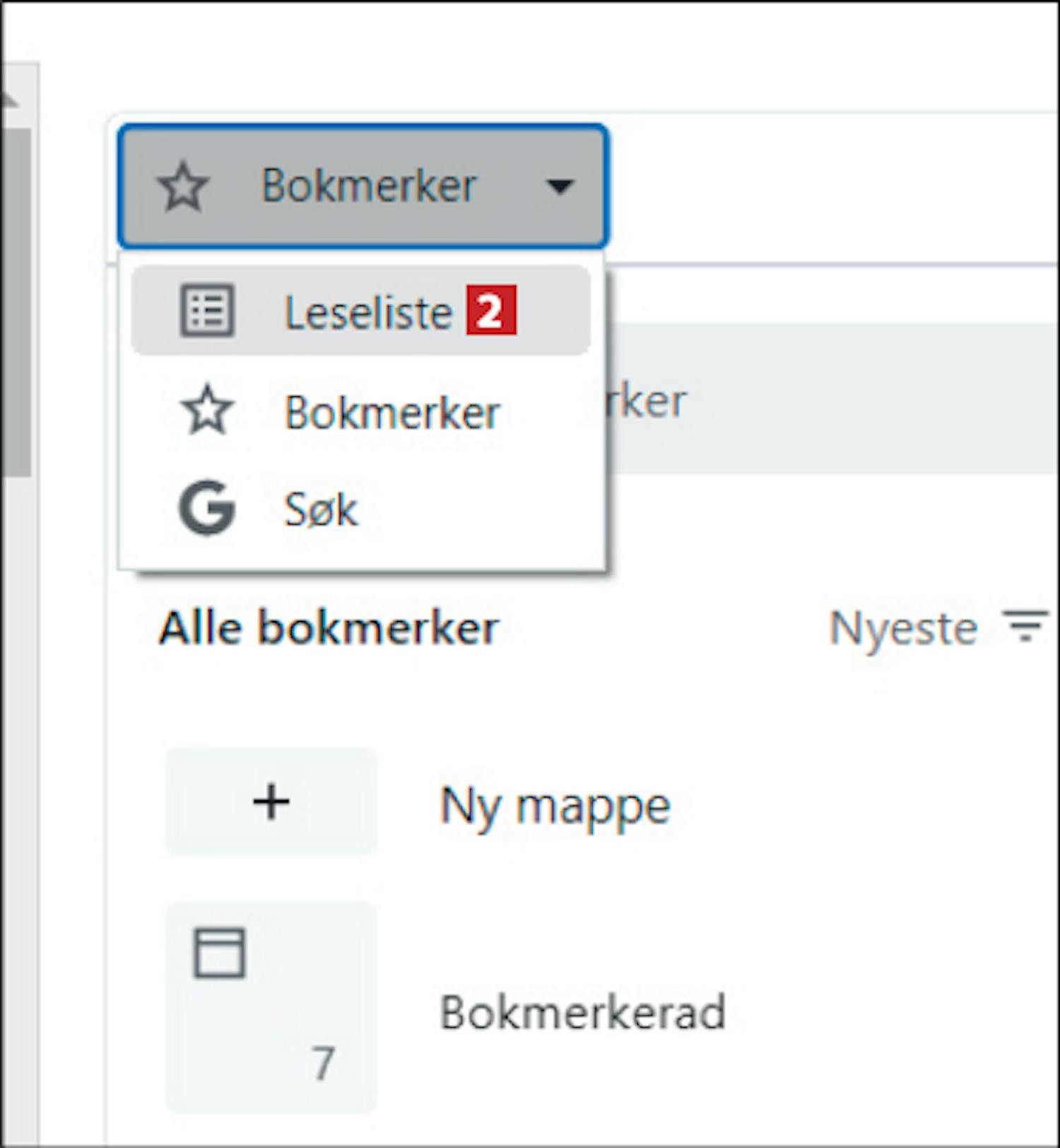Image resolution: width=1060 pixels, height=1148 pixels.
Task: Open the Bokmerker side panel dropdown
Action: click(x=363, y=186)
